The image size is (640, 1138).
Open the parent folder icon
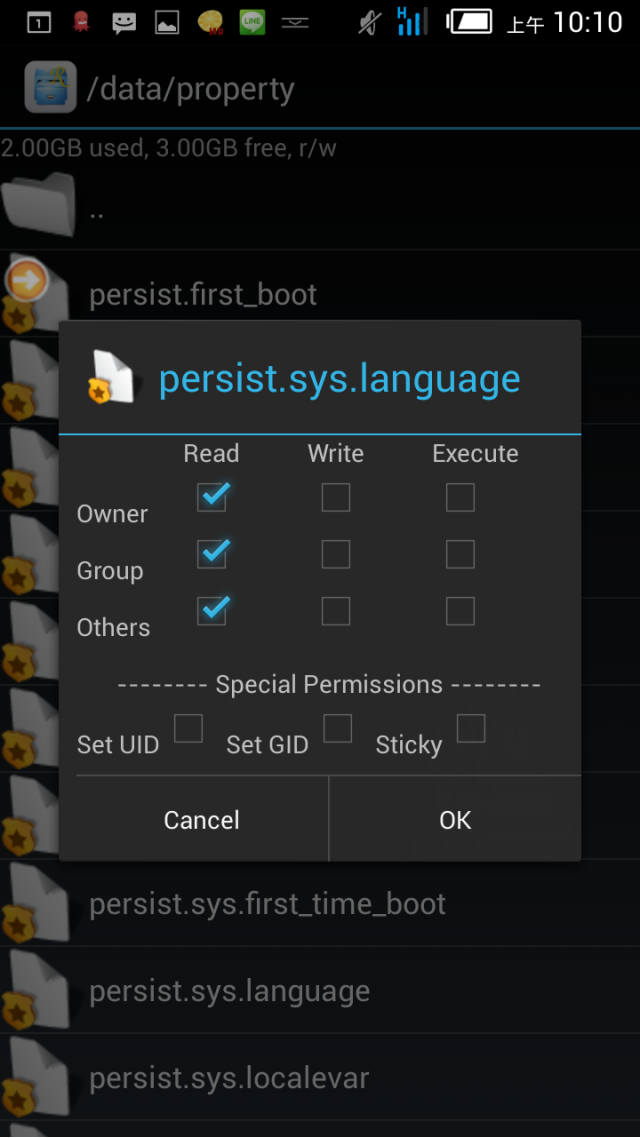click(x=38, y=205)
